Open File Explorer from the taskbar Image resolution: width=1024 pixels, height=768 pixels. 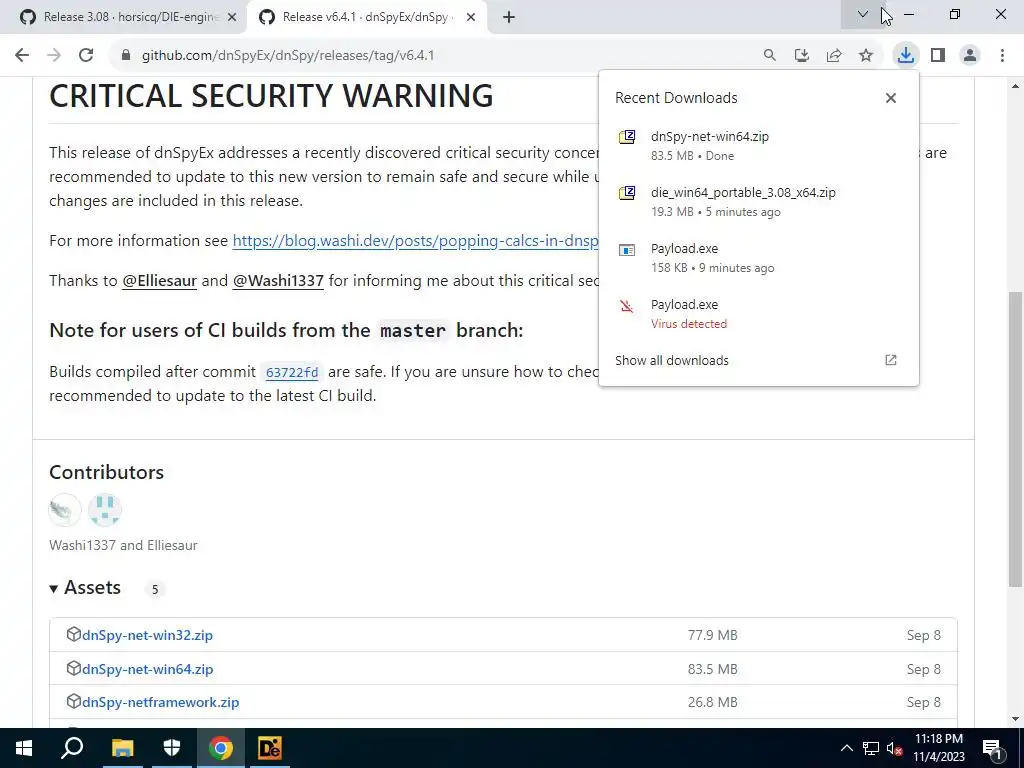[x=122, y=748]
